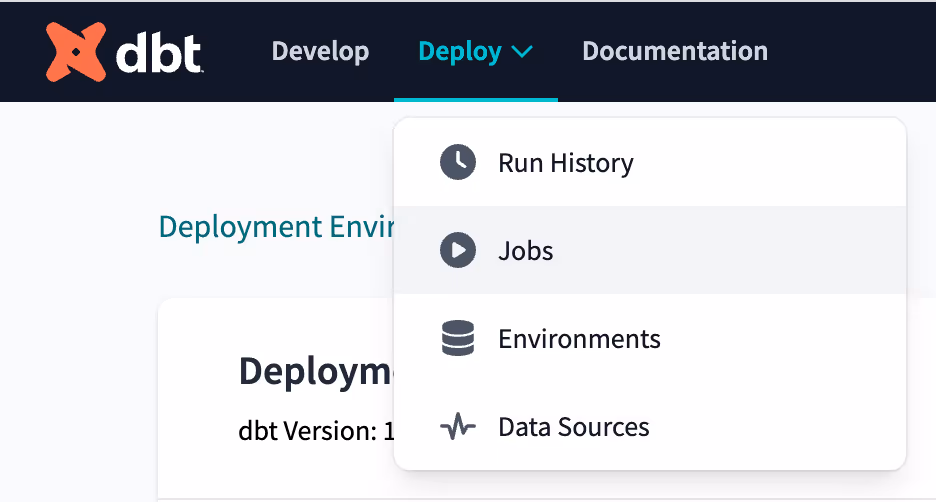The width and height of the screenshot is (936, 502).
Task: Click the dbt logo
Action: (x=124, y=52)
